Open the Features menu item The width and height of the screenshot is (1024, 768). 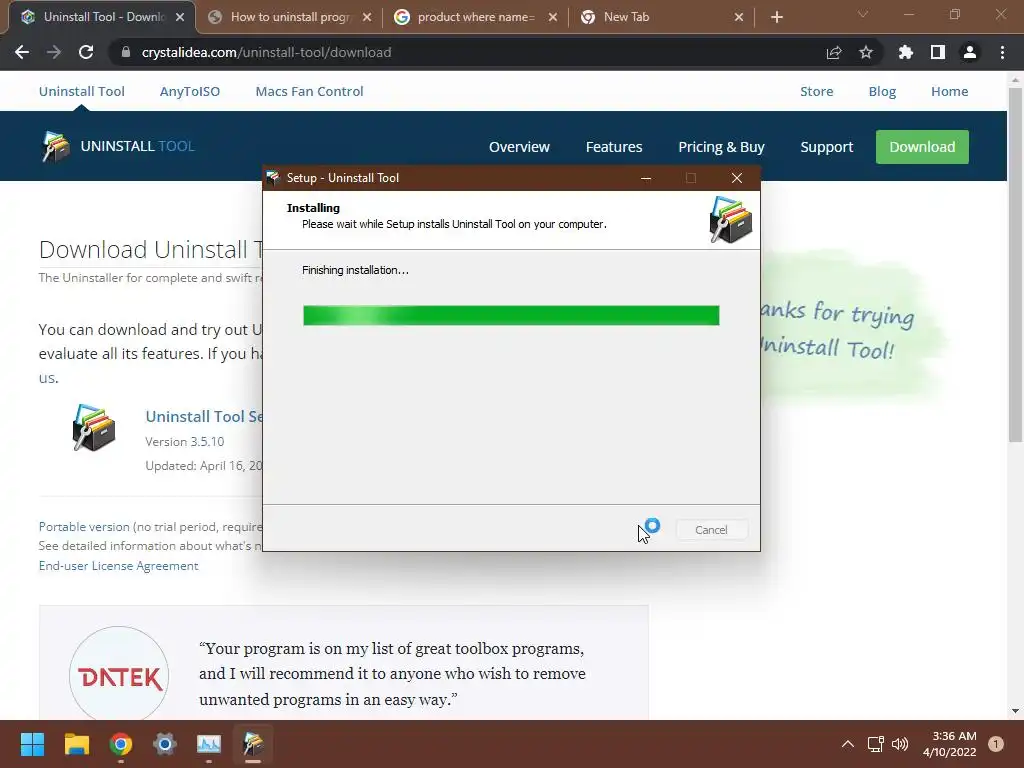tap(614, 147)
